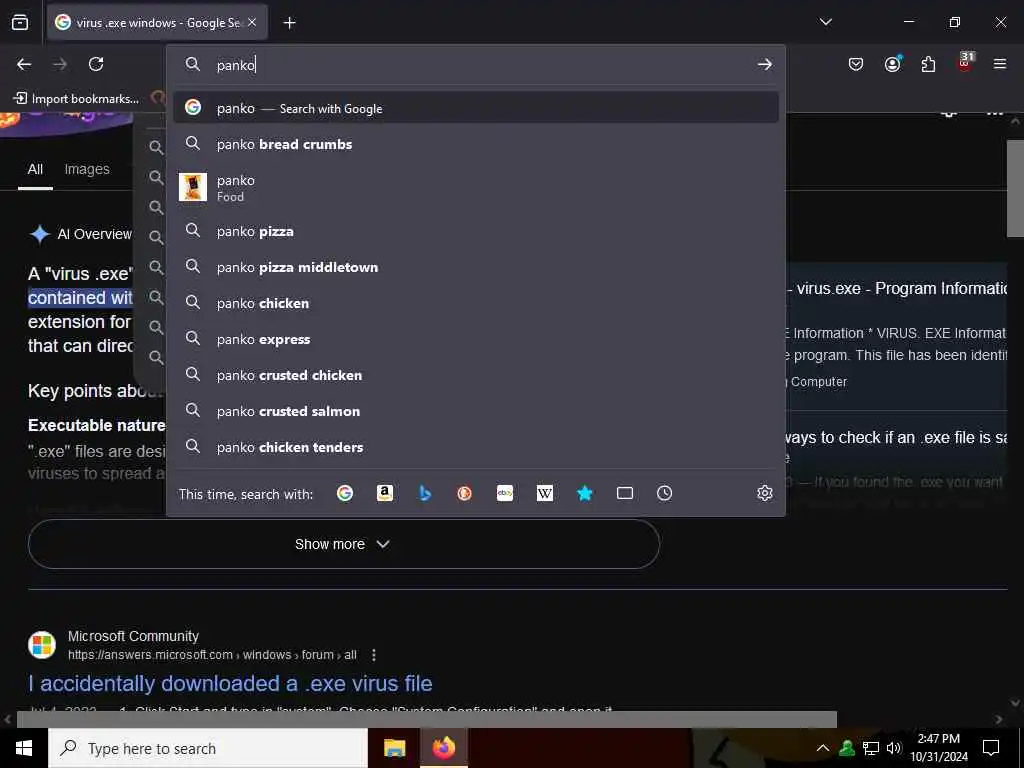This screenshot has width=1024, height=768.
Task: Open uBlock extension with 31 badge
Action: [x=965, y=63]
